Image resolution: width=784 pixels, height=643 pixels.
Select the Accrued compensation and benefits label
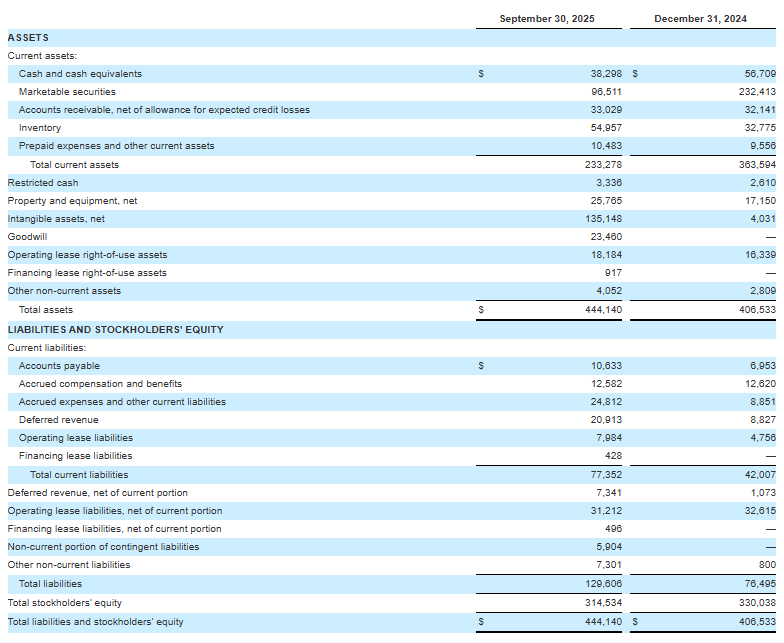(100, 384)
